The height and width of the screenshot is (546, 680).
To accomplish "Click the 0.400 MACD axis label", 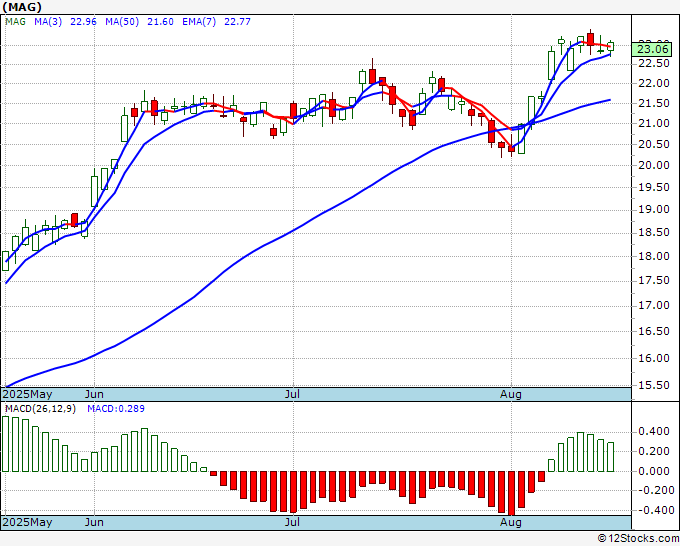I will click(x=654, y=432).
